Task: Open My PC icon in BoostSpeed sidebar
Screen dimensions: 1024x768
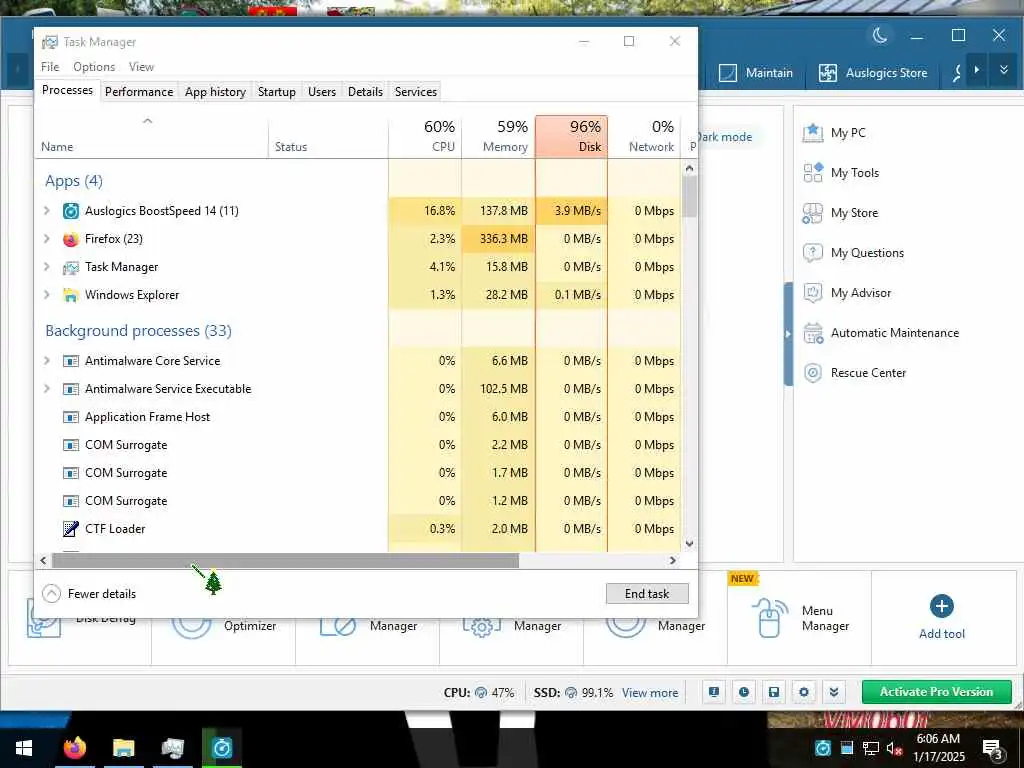Action: [812, 133]
